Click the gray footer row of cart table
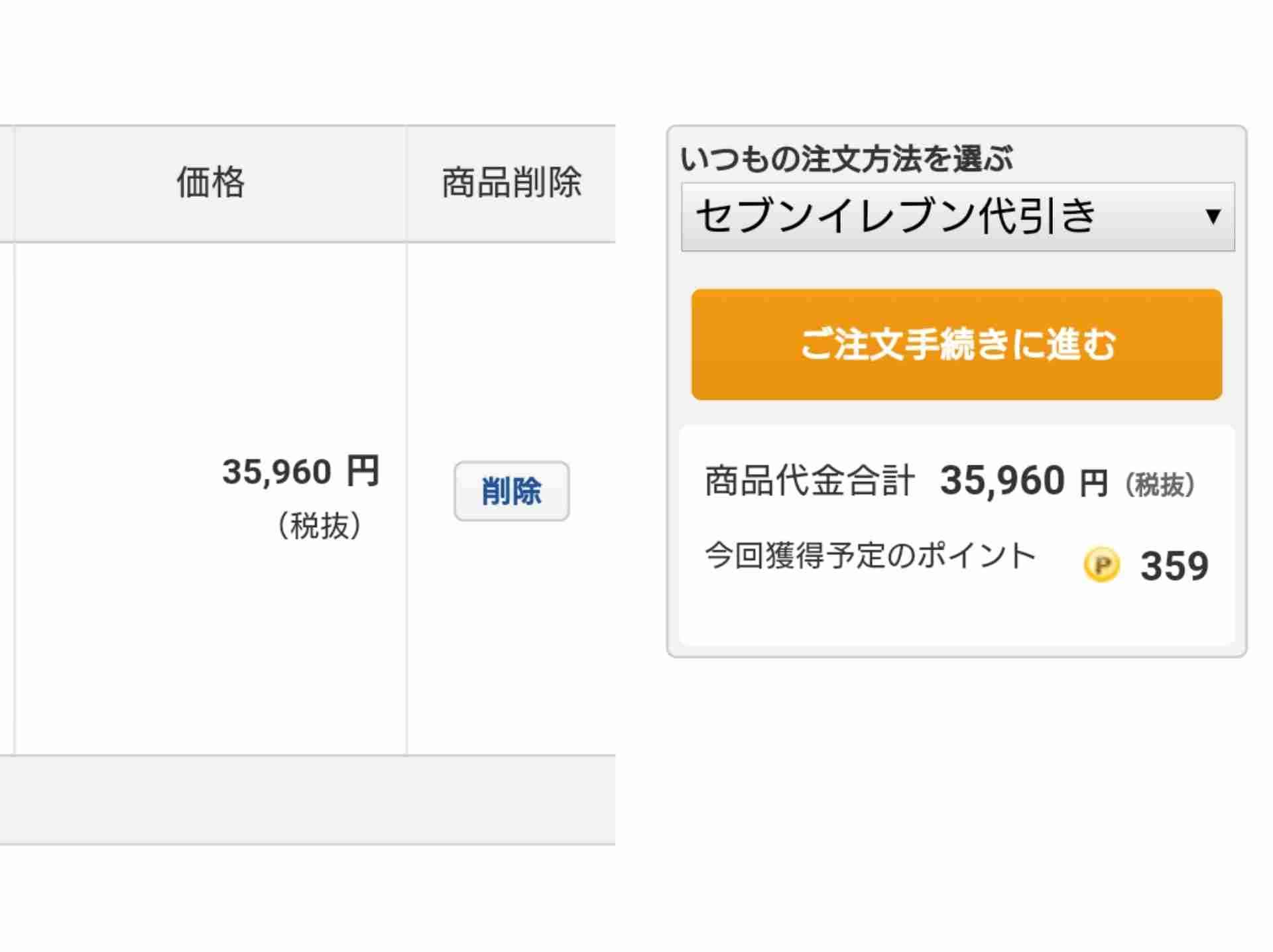 308,800
